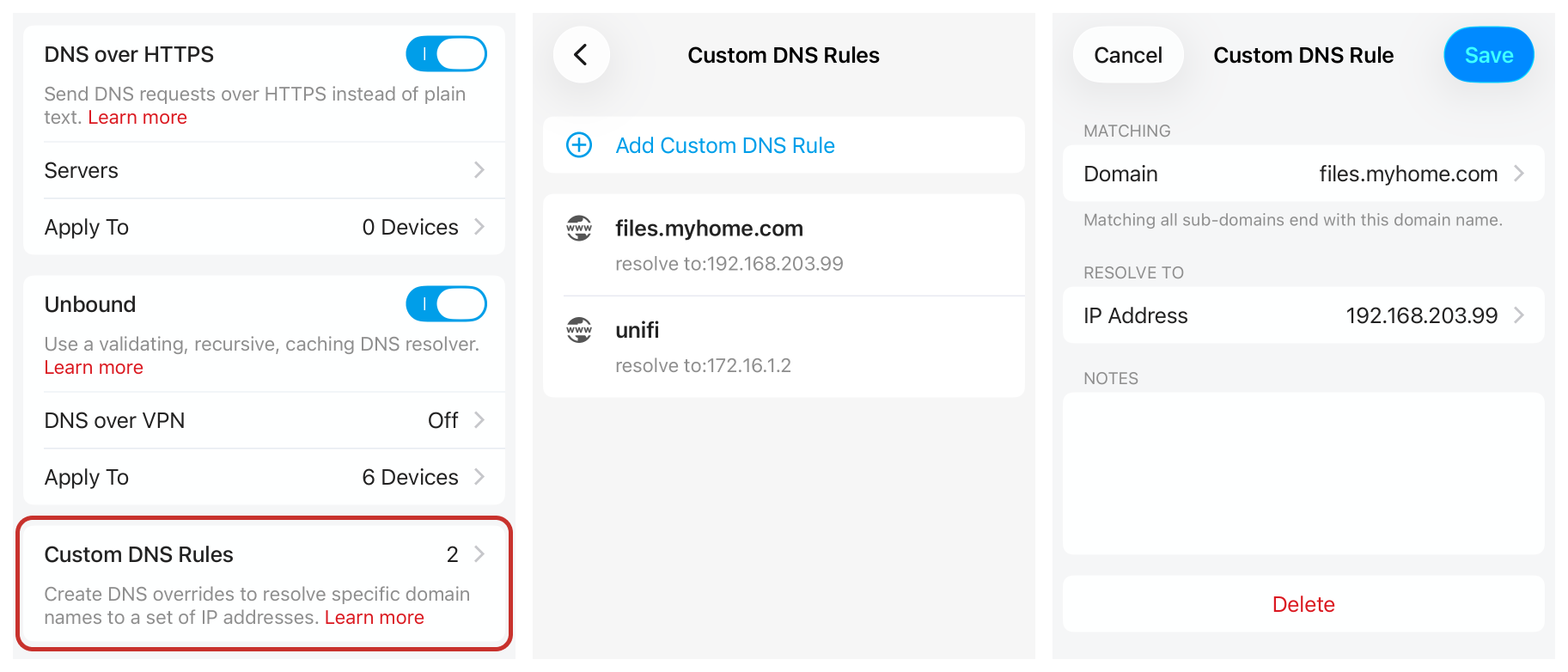Click the www globe icon beside unifi
Viewport: 1568px width, 672px height.
(x=579, y=330)
